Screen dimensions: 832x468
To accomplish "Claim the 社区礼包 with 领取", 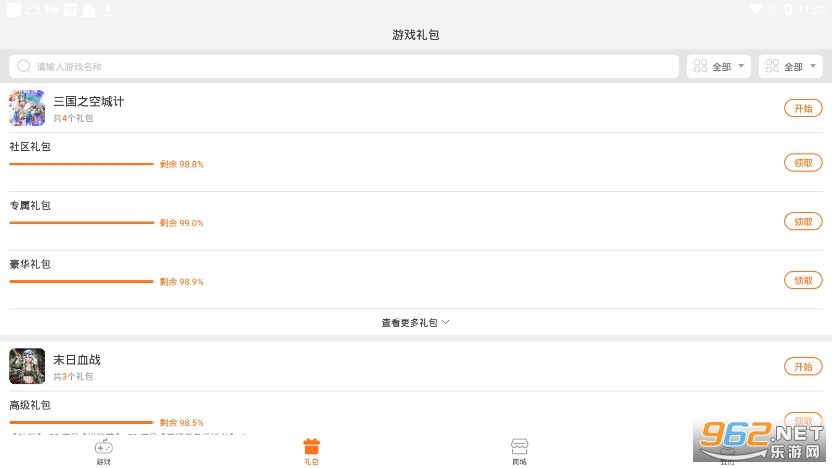I will click(x=803, y=163).
